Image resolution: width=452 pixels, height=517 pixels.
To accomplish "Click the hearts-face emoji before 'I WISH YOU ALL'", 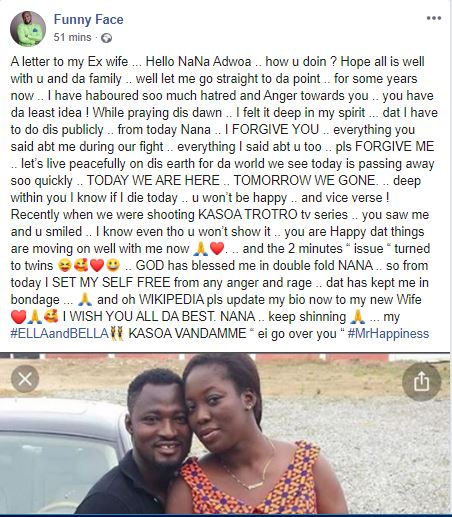I will tap(51, 316).
